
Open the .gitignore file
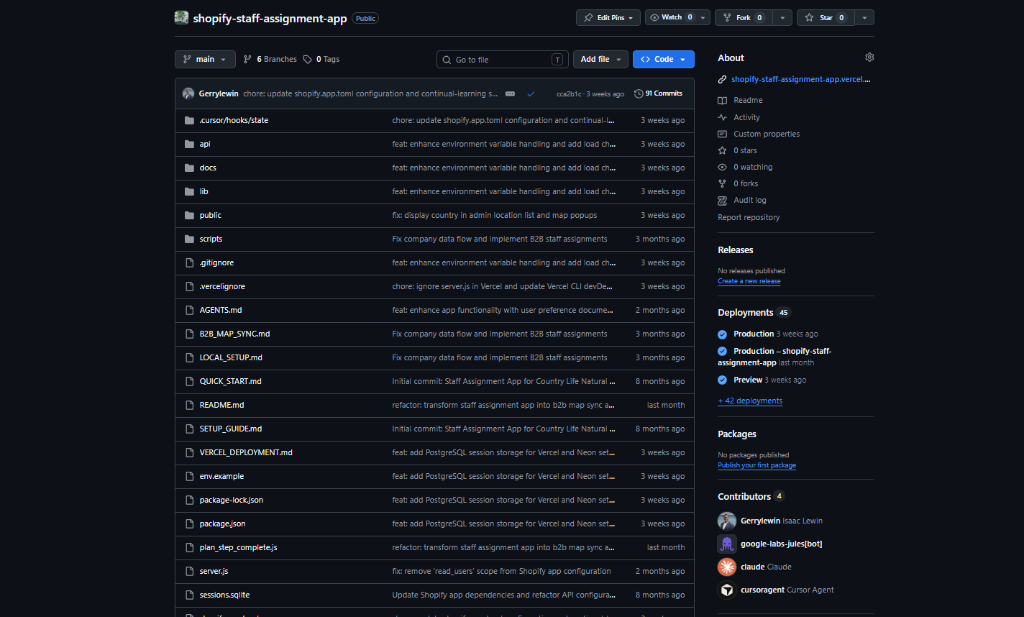tap(217, 262)
